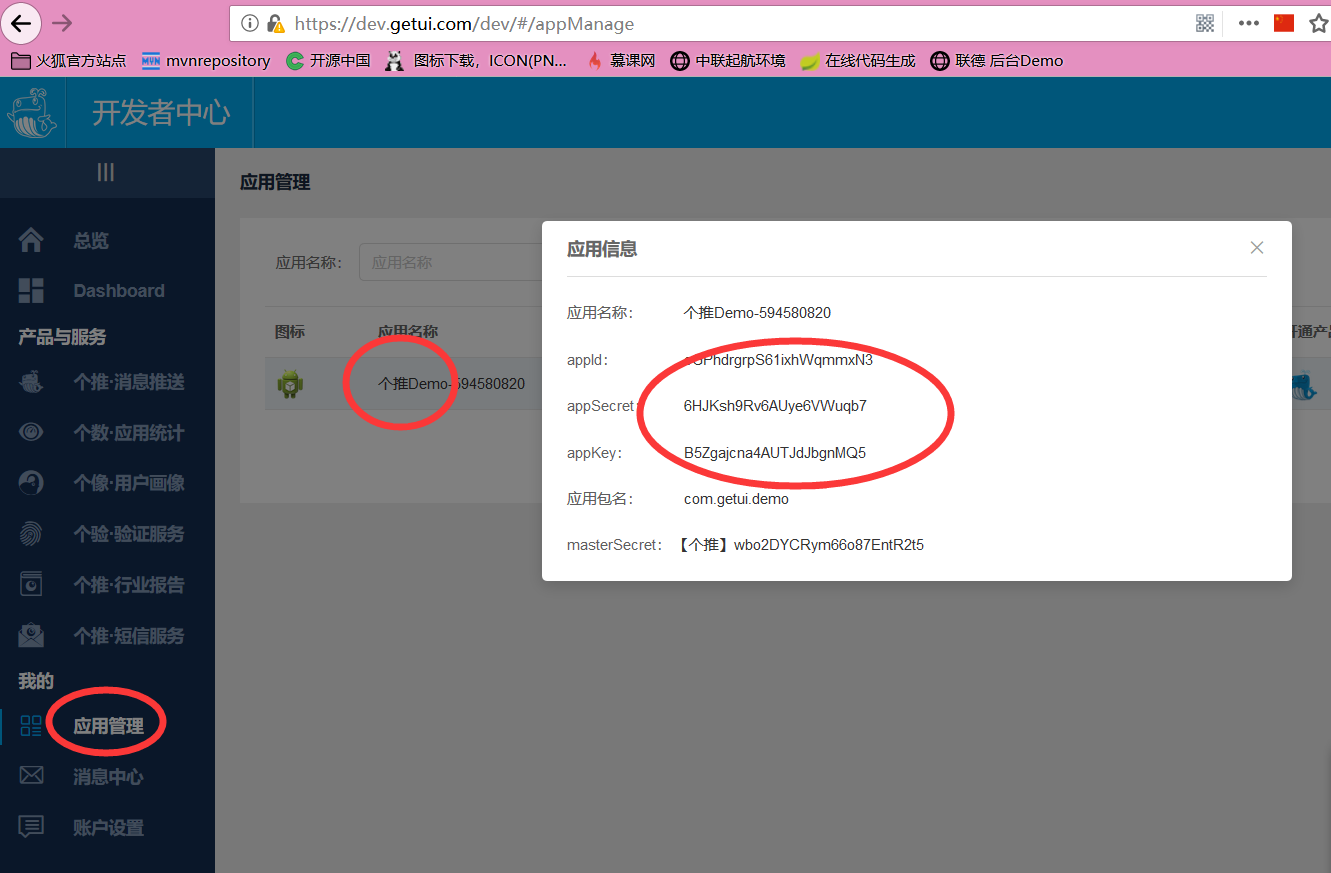The image size is (1331, 873).
Task: Click the elephant product icon in table row
Action: click(x=1301, y=386)
